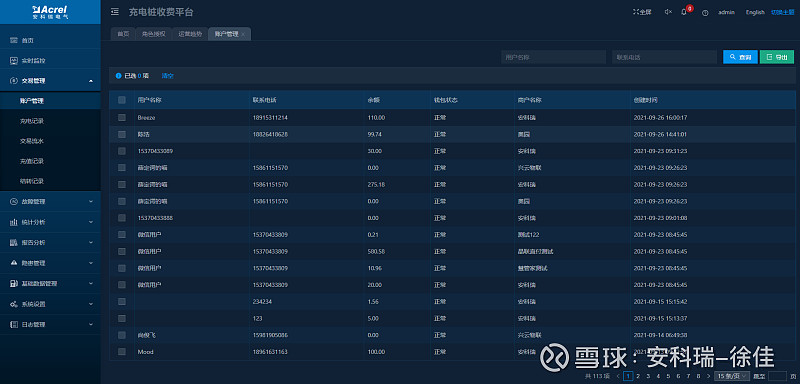Toggle the sidebar collapse hamburger icon
Image resolution: width=800 pixels, height=384 pixels.
(x=115, y=12)
